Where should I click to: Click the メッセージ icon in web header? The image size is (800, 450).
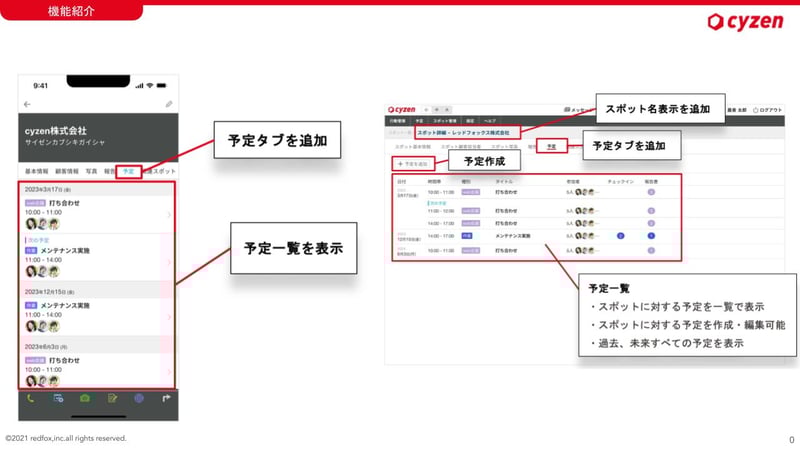[566, 110]
